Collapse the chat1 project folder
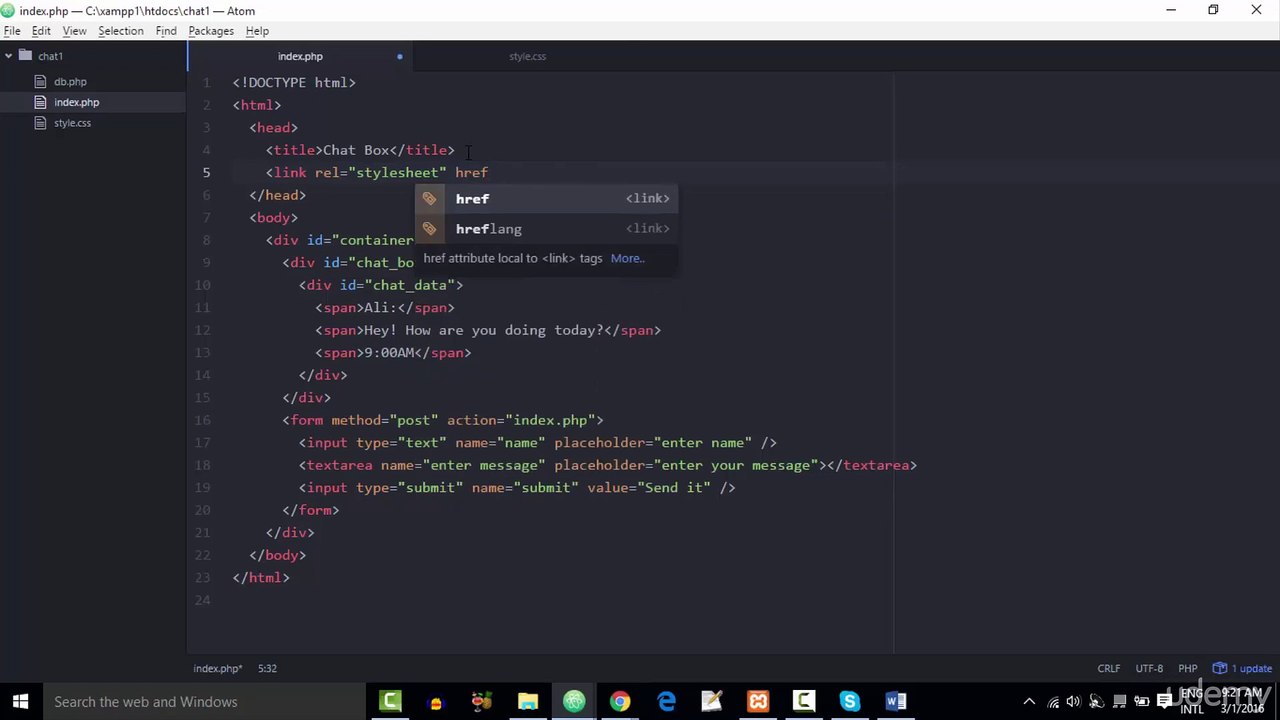This screenshot has height=720, width=1280. point(8,56)
